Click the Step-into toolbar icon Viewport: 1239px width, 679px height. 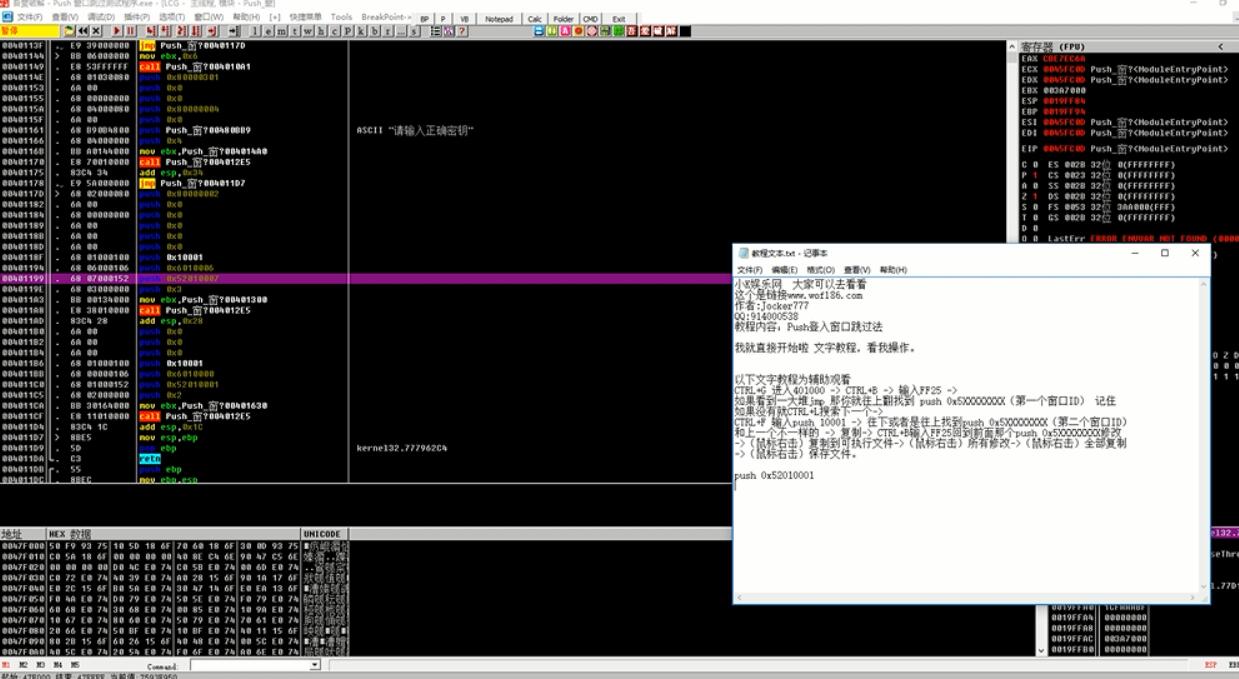coord(149,30)
